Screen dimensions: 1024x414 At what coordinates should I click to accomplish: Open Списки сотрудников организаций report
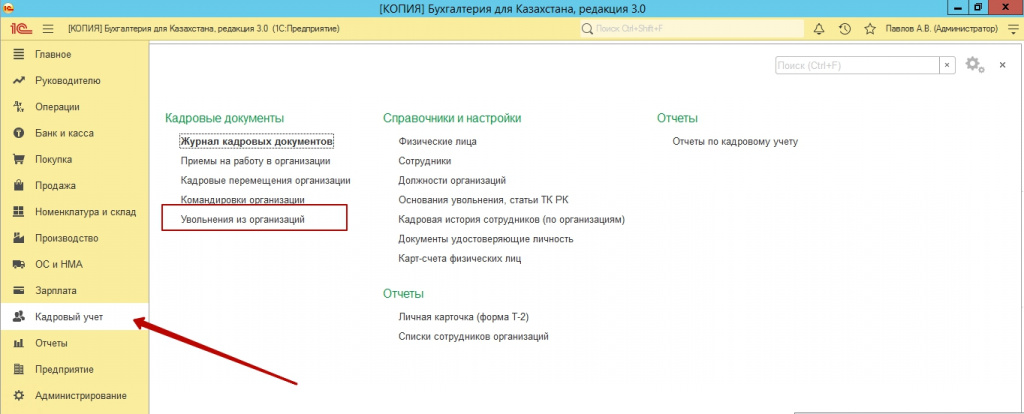[x=473, y=336]
